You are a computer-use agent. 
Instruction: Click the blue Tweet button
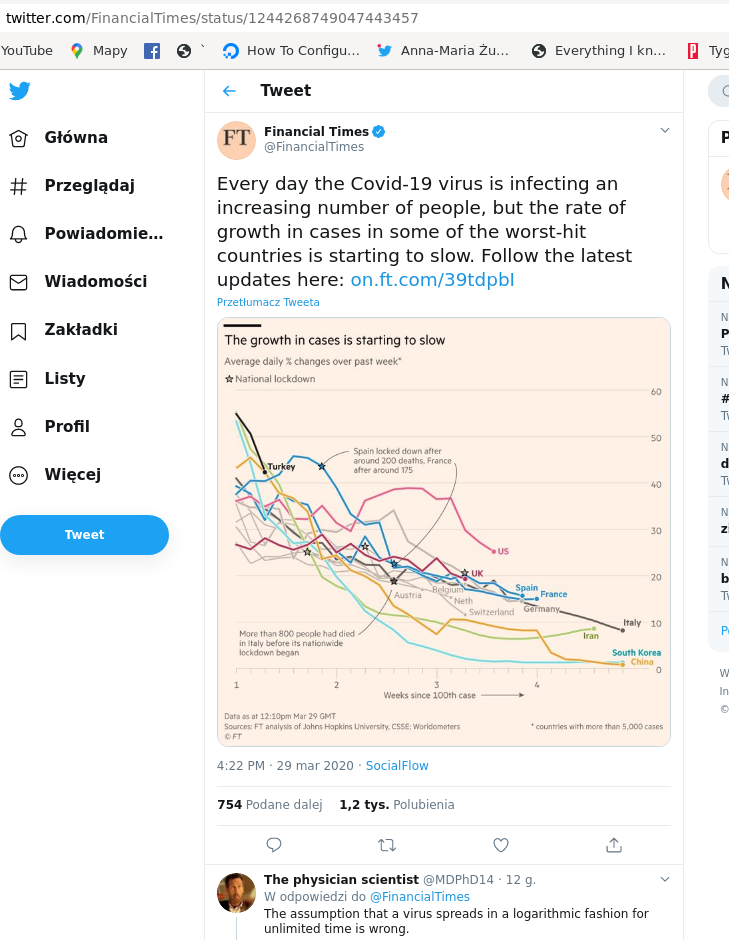tap(84, 535)
